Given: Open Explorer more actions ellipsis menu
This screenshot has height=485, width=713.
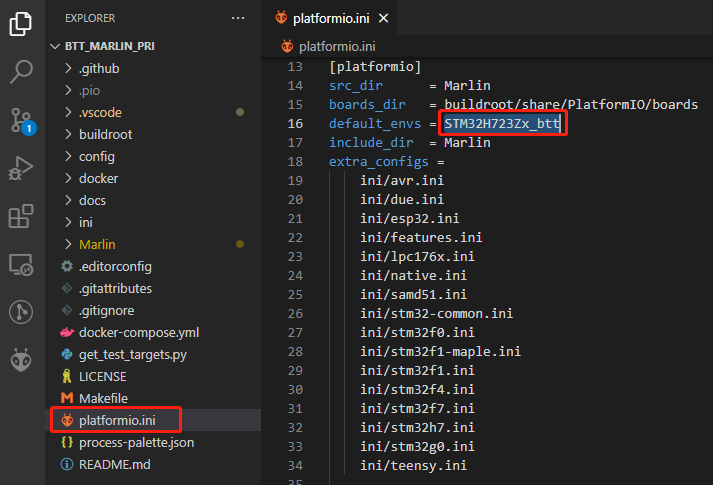Looking at the screenshot, I should (x=237, y=18).
